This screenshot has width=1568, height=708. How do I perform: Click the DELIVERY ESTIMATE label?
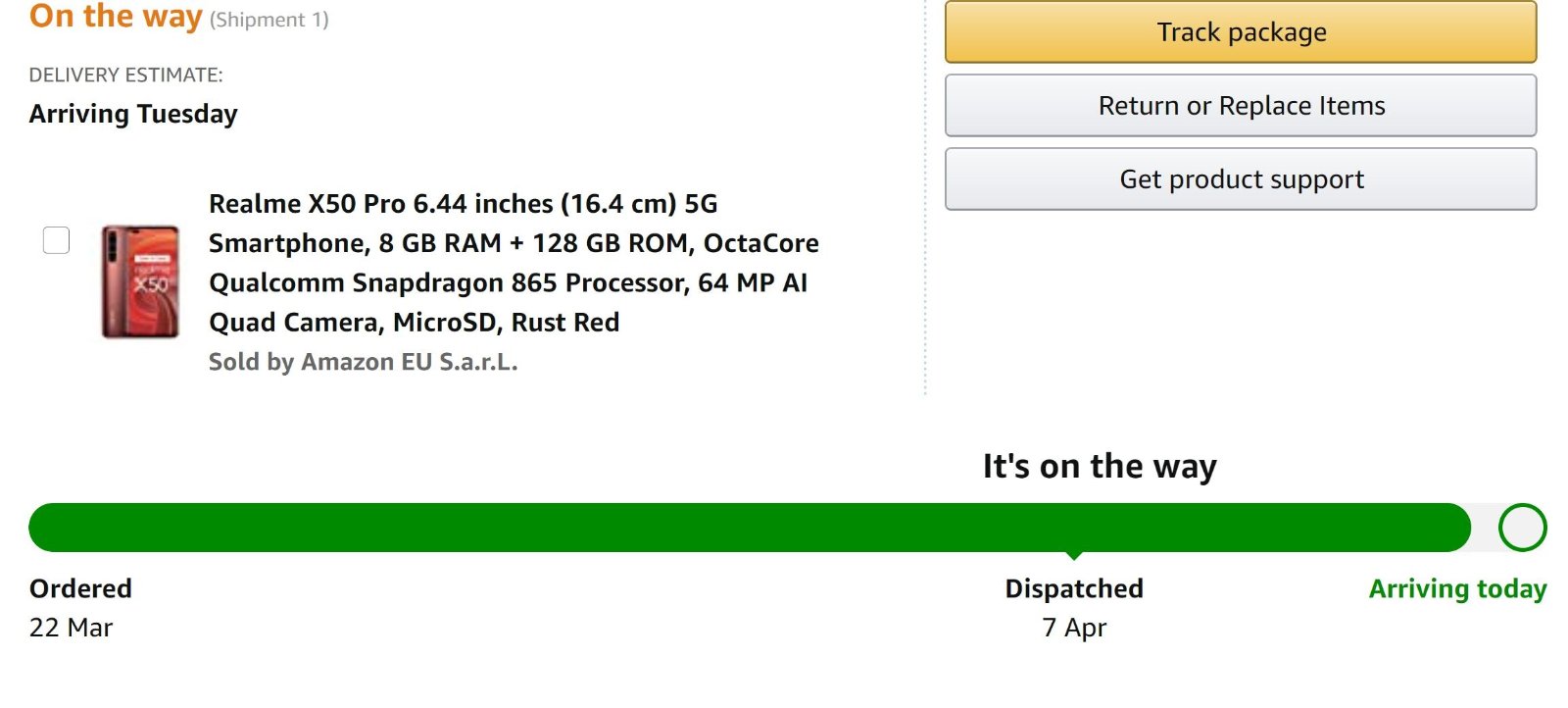pos(126,76)
